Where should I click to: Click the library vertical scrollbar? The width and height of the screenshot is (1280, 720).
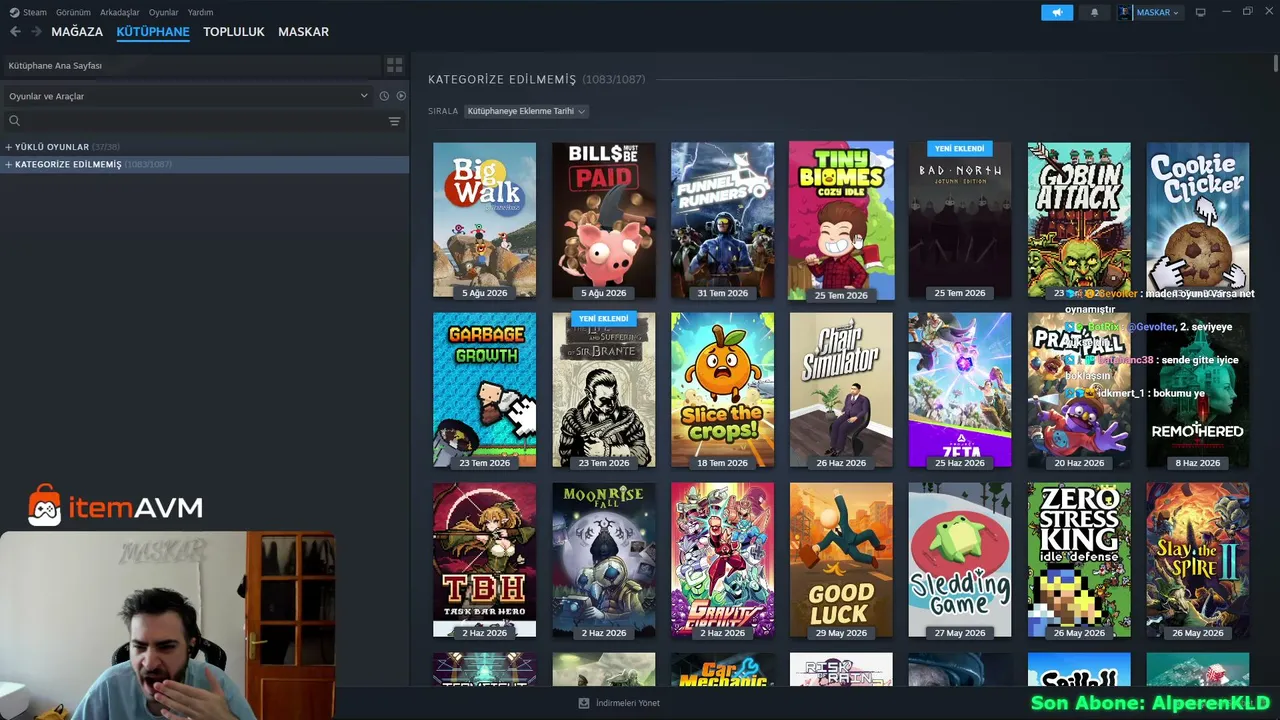coord(1276,66)
